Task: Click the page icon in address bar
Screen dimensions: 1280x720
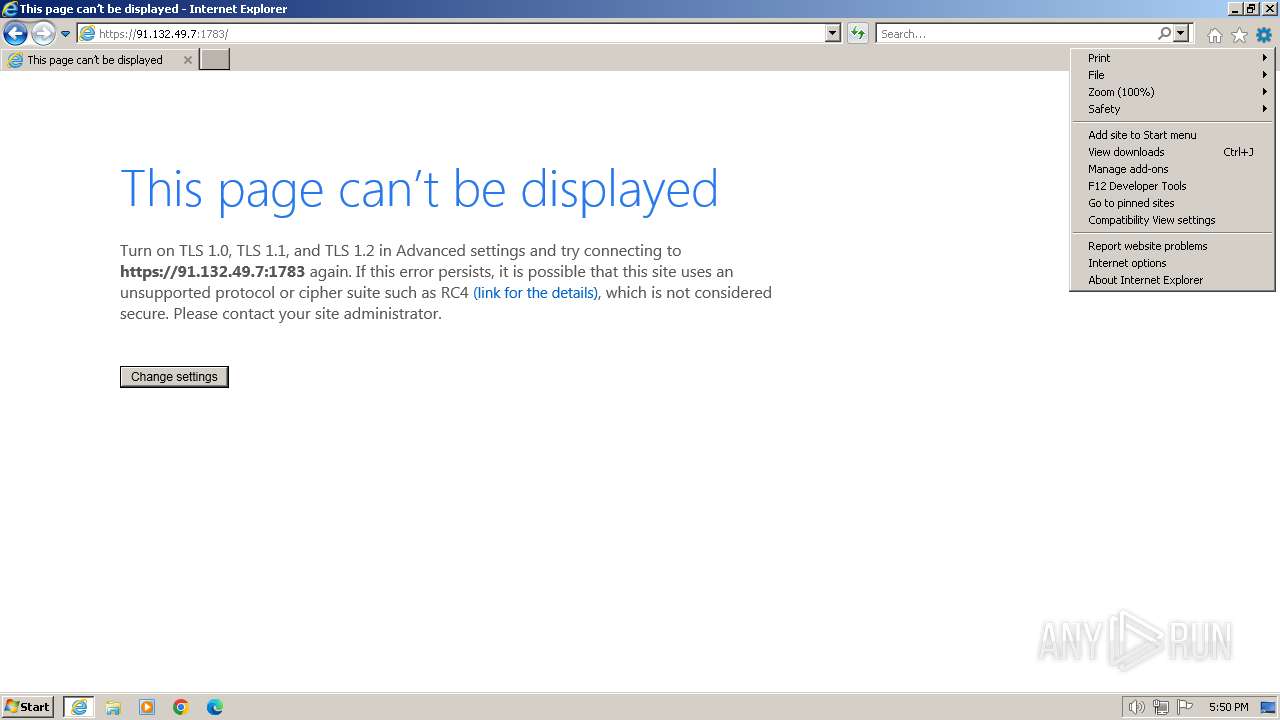Action: click(88, 33)
